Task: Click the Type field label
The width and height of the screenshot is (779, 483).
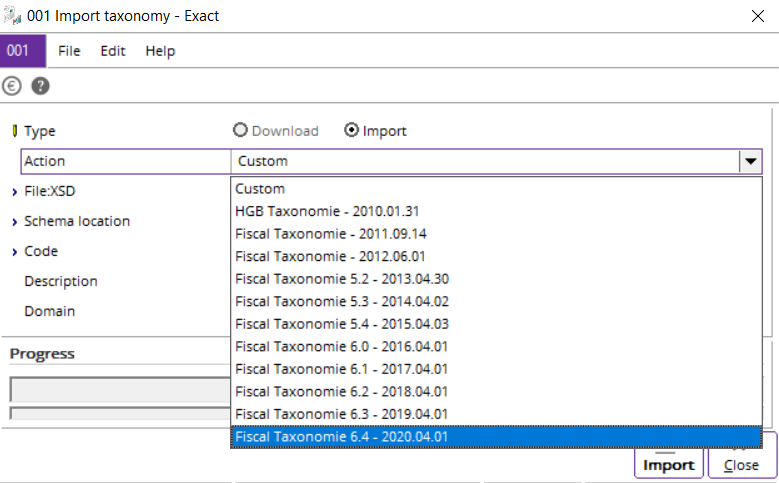Action: 40,131
